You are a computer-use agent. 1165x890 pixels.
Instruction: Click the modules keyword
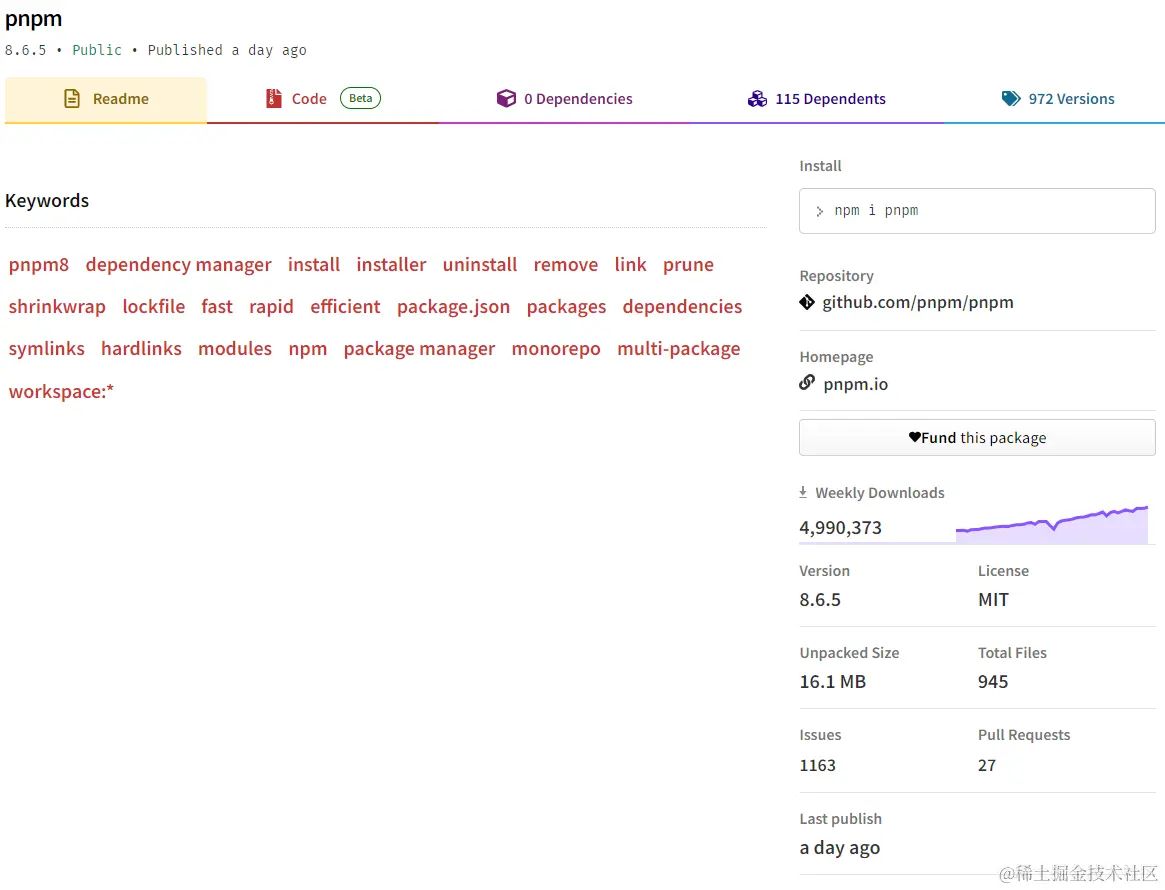click(235, 348)
